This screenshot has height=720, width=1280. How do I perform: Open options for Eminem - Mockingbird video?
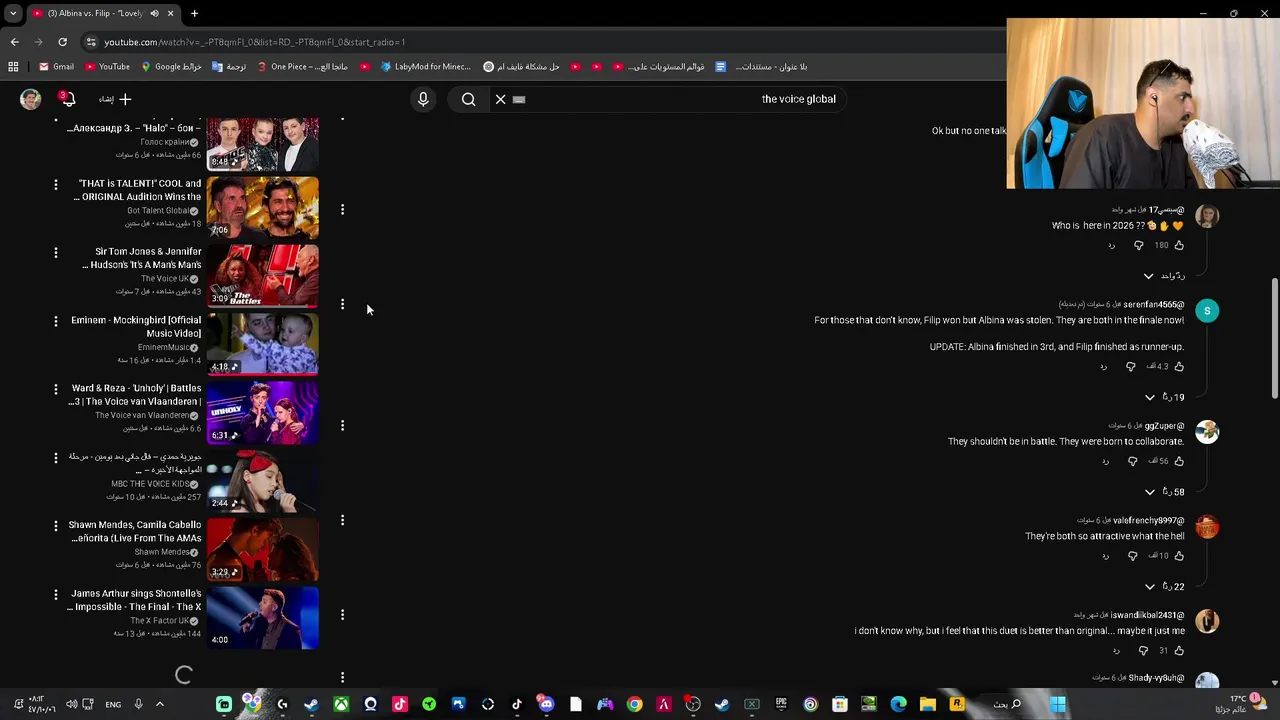(56, 321)
